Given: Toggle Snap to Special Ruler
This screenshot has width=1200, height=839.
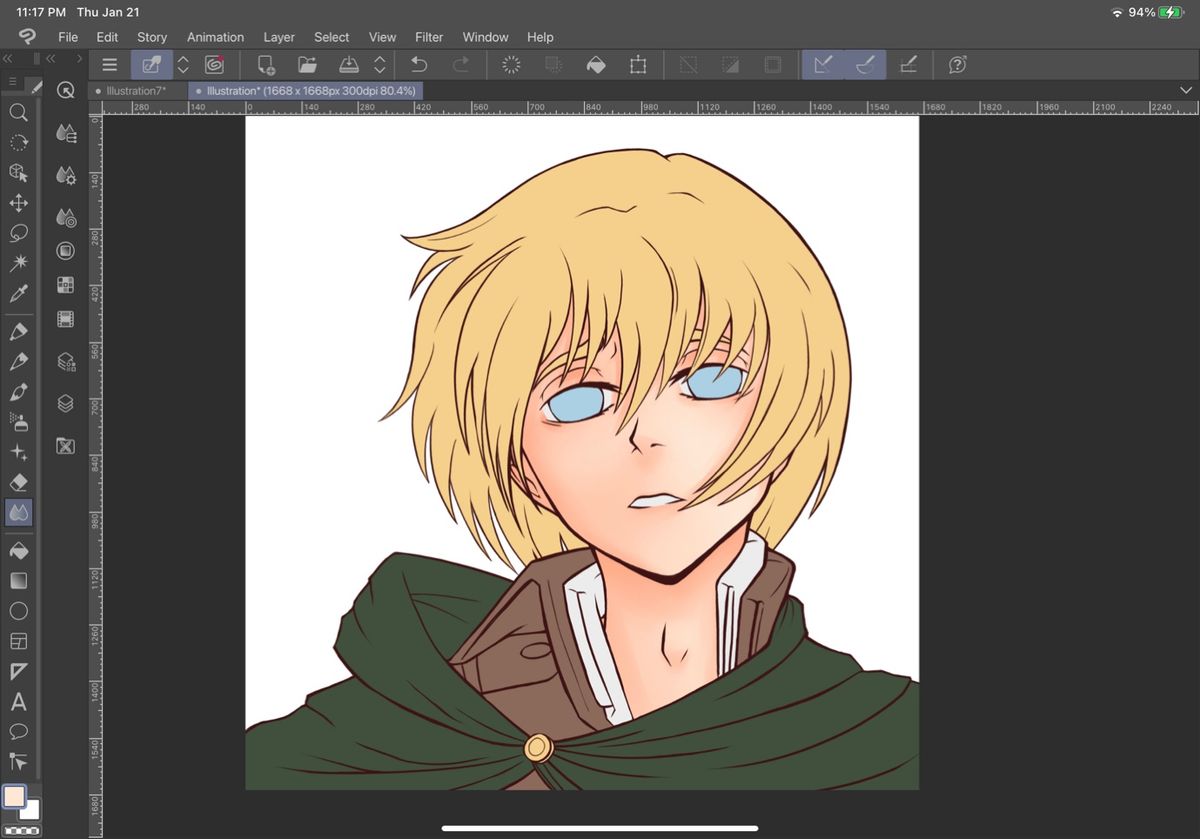Looking at the screenshot, I should (865, 65).
